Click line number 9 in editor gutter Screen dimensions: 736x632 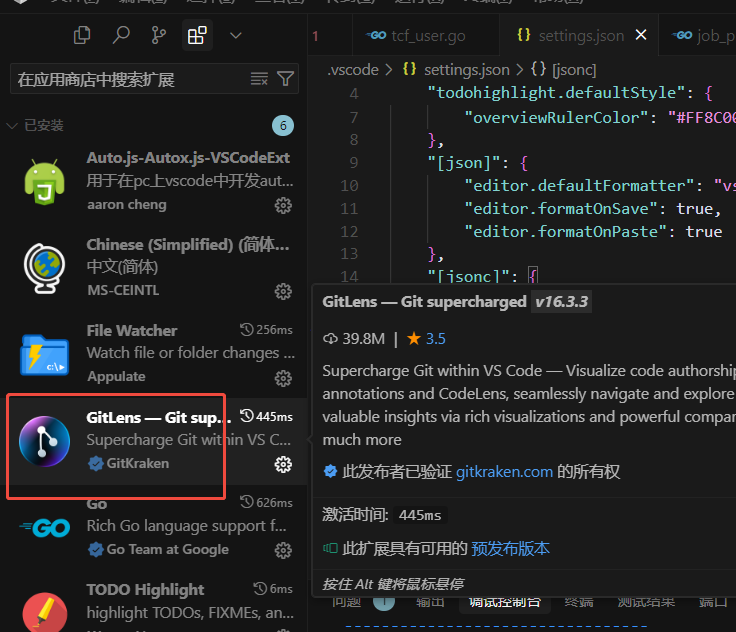(353, 162)
